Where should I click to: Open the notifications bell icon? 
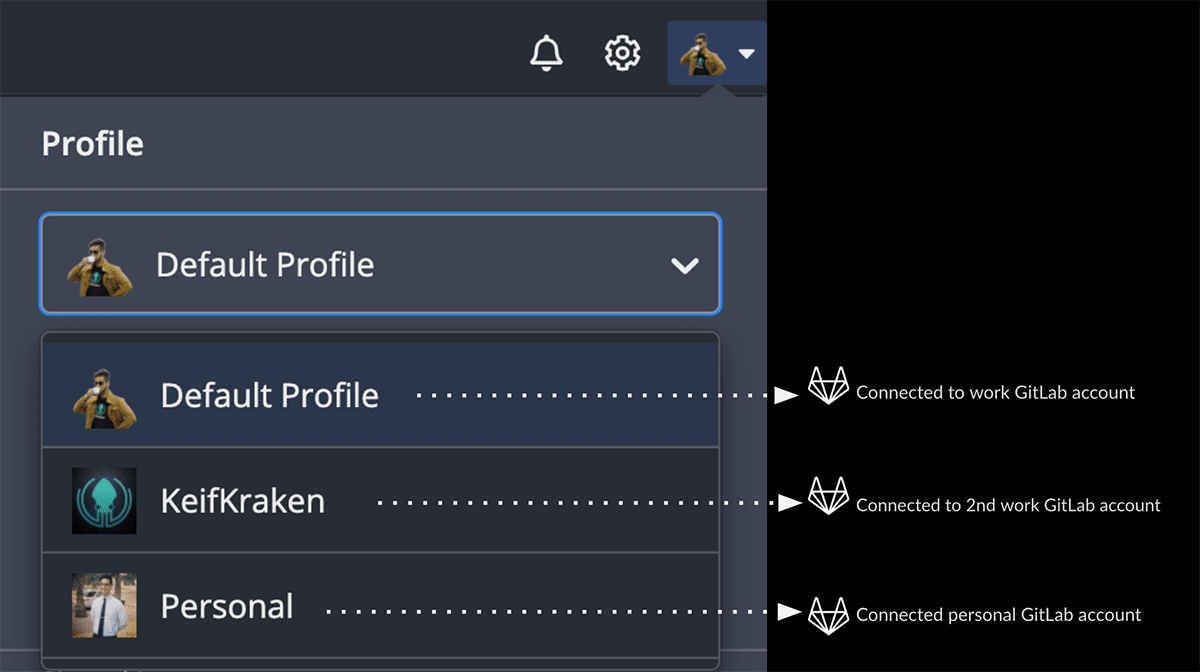click(x=546, y=53)
